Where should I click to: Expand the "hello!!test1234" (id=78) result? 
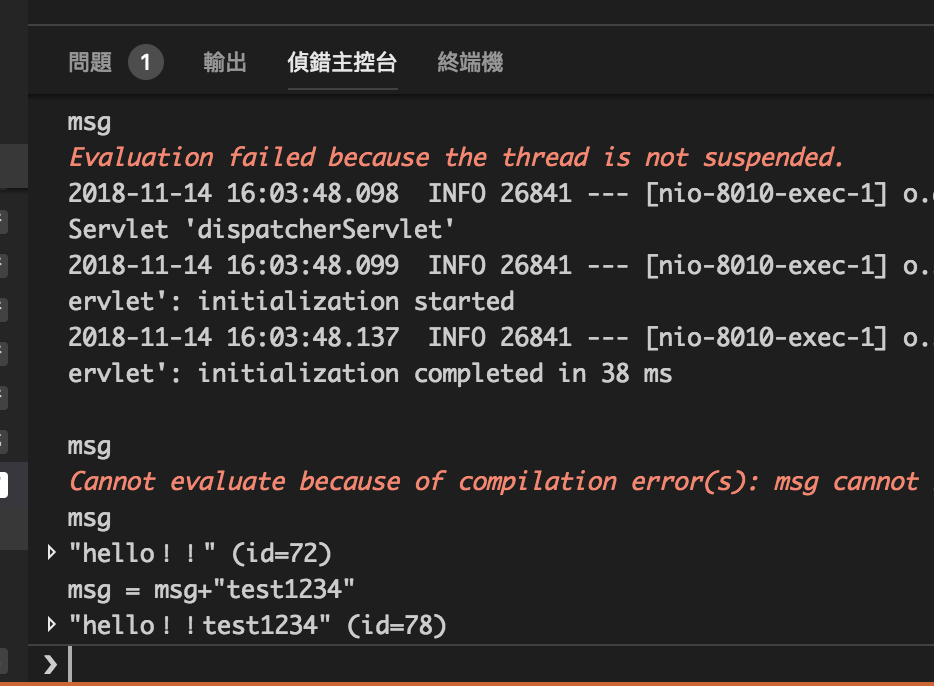point(52,625)
